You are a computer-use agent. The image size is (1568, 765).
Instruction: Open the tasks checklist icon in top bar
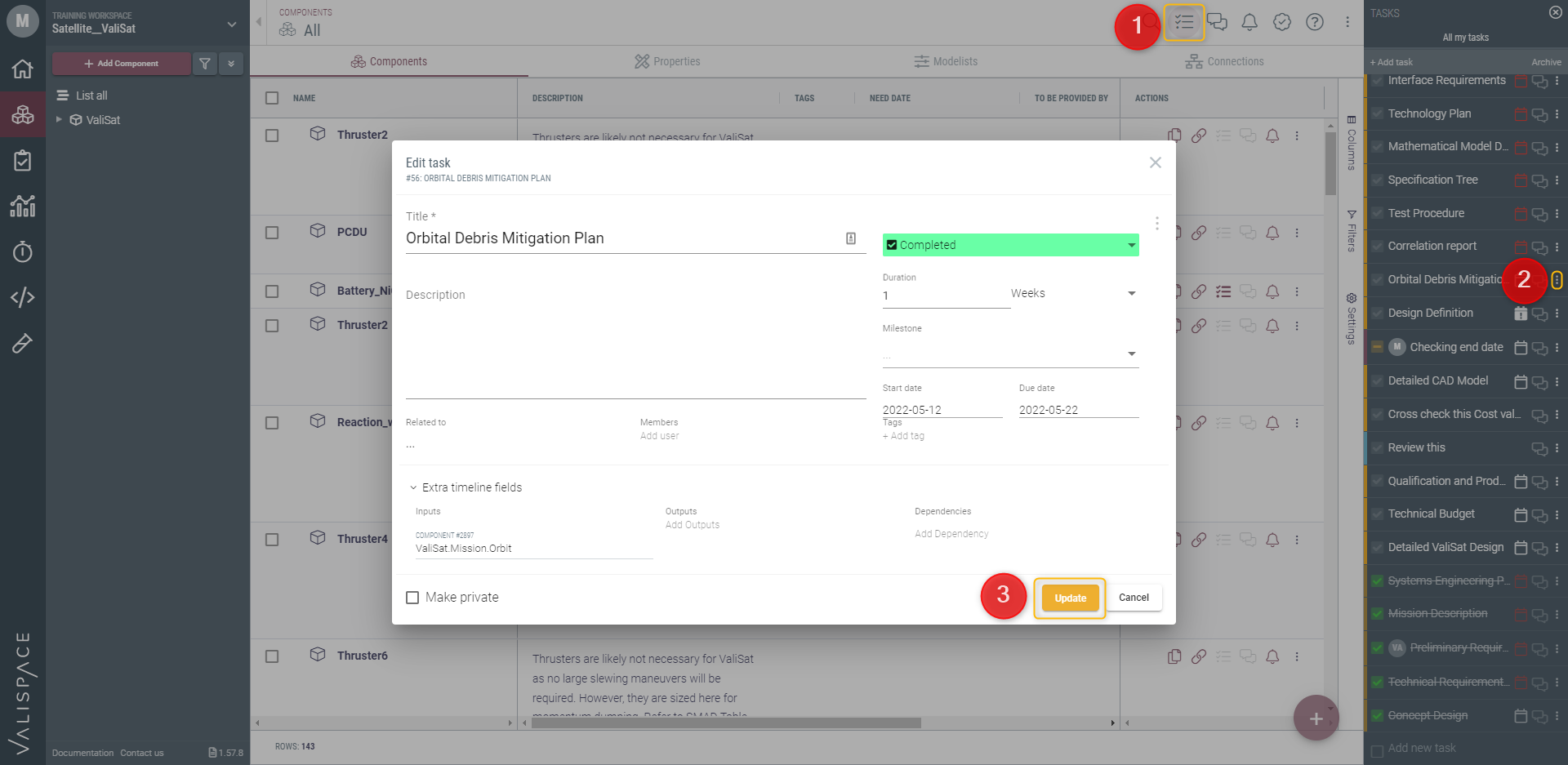(x=1183, y=22)
